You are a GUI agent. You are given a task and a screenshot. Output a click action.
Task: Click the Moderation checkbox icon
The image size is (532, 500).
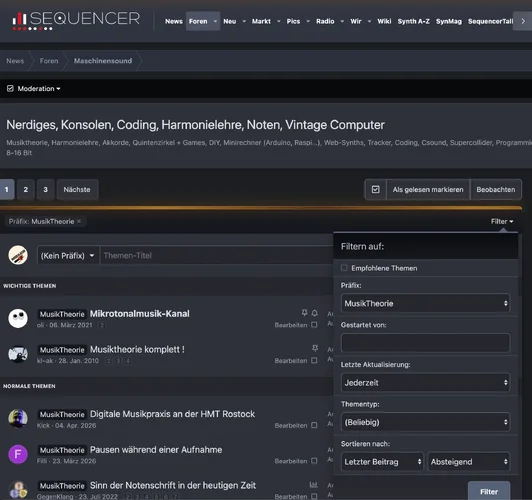(x=10, y=89)
